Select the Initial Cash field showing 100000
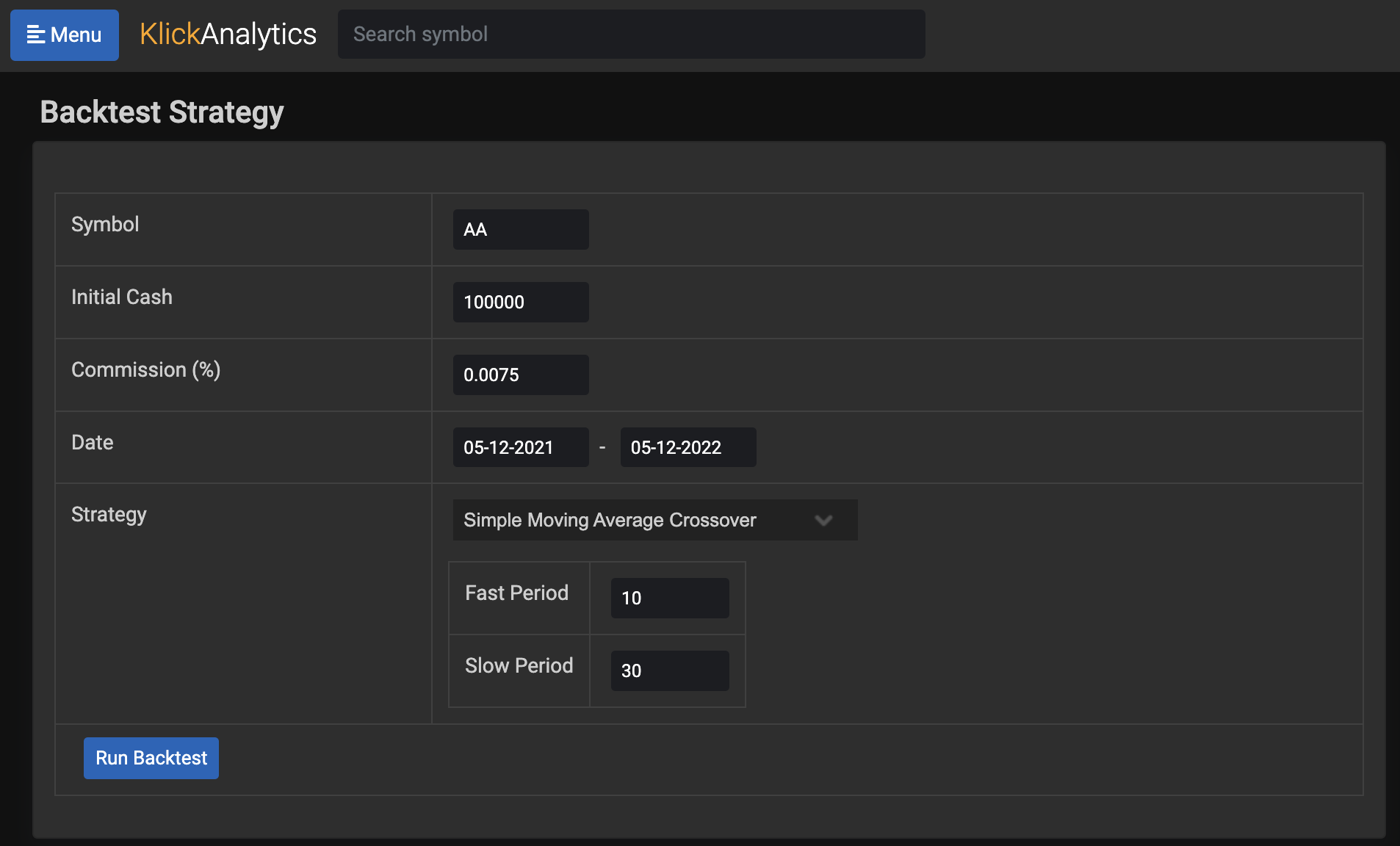 point(520,303)
